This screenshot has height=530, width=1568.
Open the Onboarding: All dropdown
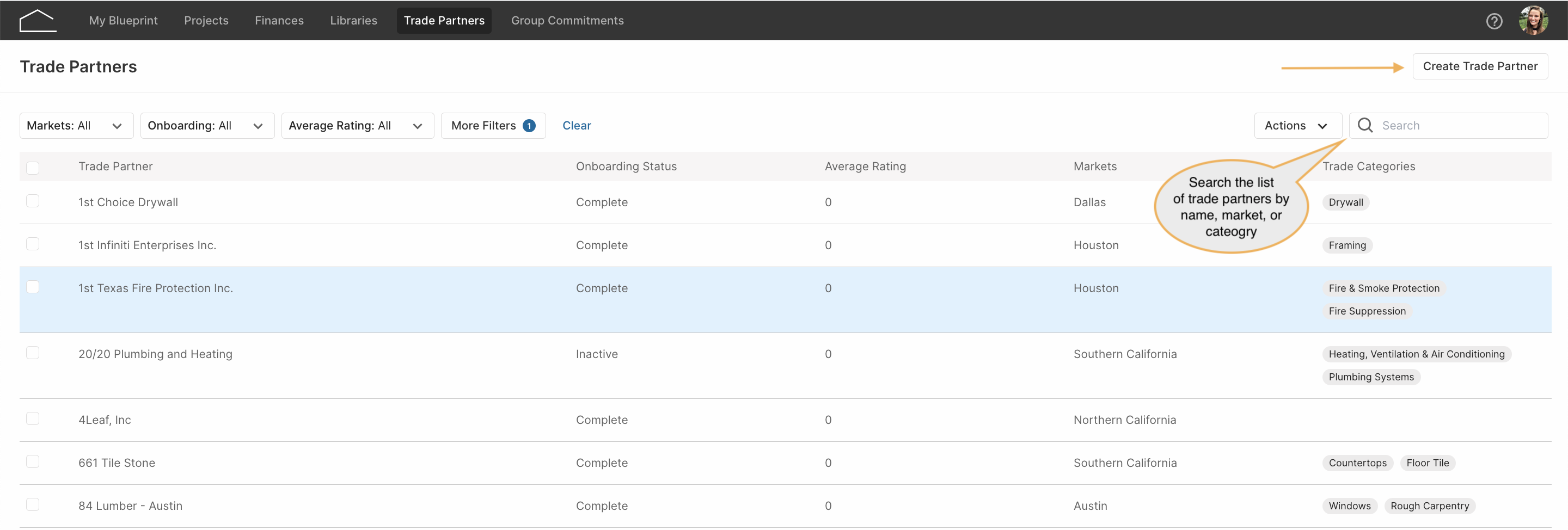click(x=207, y=126)
